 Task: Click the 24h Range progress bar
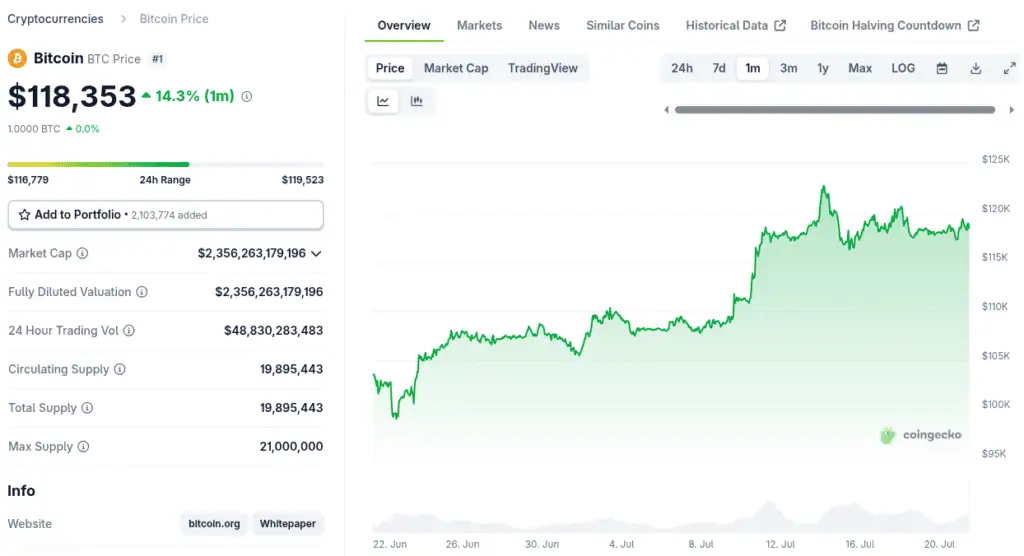[165, 164]
